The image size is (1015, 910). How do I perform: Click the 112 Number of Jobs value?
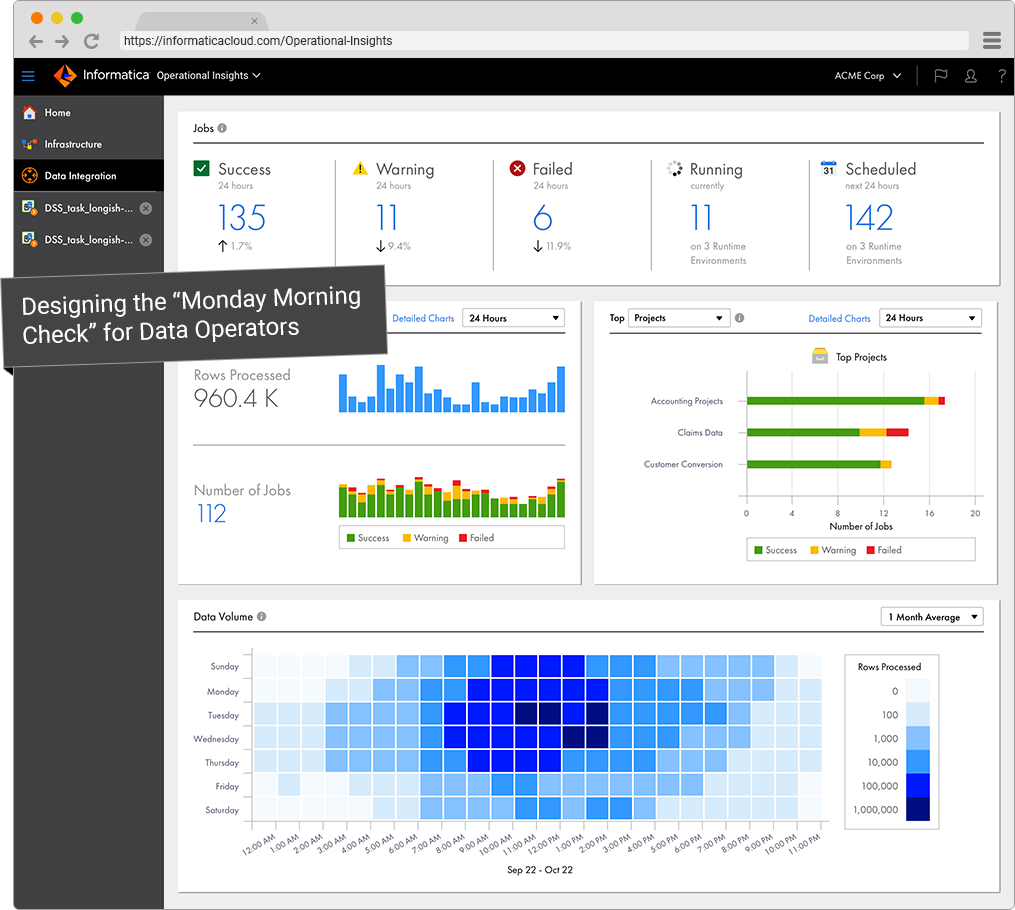pos(211,514)
